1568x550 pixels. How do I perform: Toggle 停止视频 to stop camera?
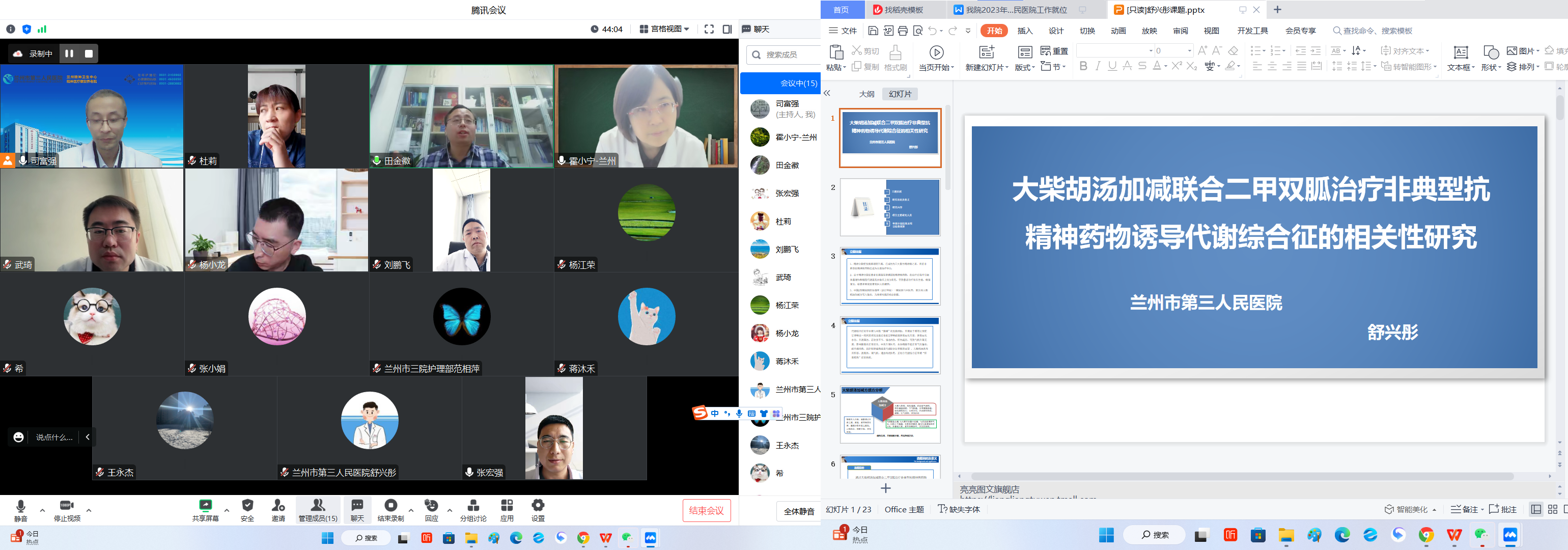[x=67, y=510]
